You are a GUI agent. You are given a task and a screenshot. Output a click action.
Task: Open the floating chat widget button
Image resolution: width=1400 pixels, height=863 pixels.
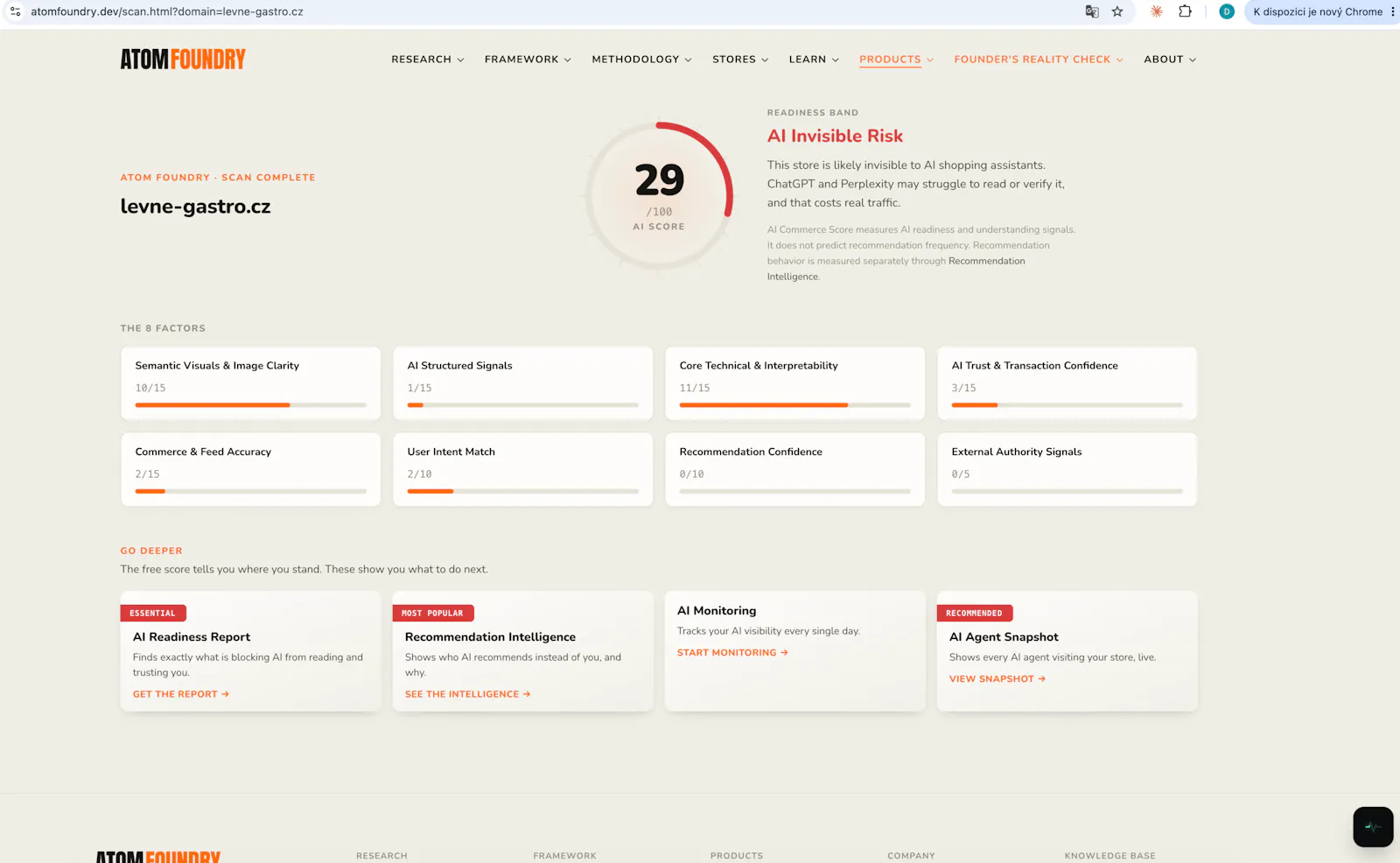click(1373, 826)
